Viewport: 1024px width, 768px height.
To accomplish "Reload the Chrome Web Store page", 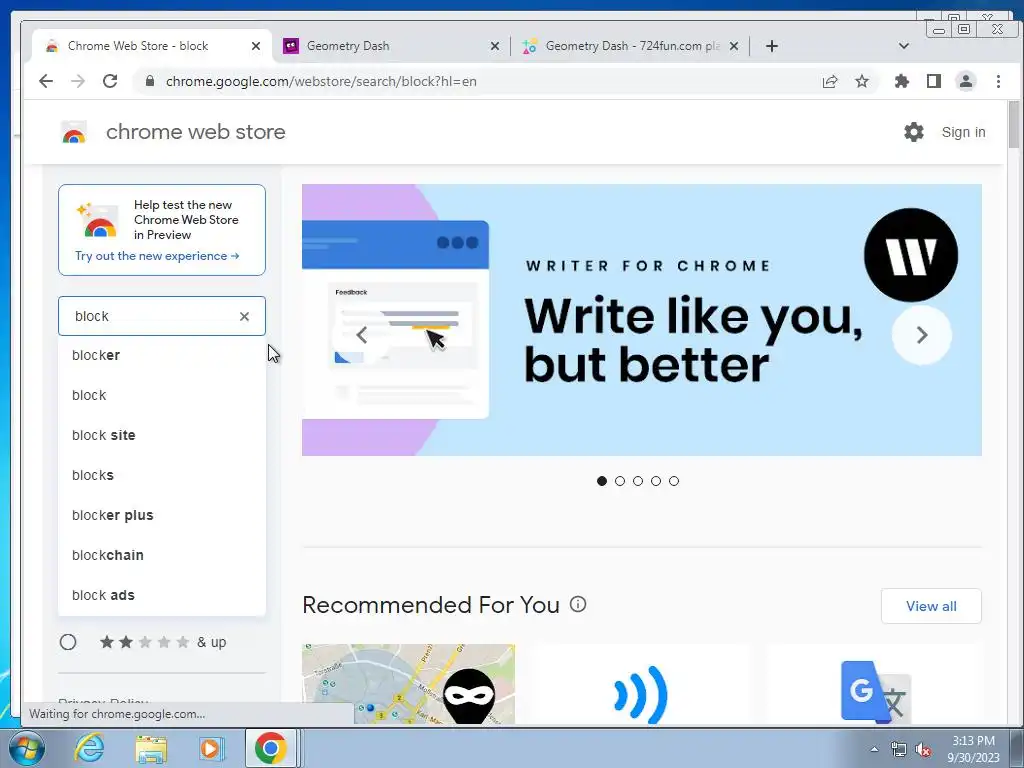I will (x=110, y=81).
